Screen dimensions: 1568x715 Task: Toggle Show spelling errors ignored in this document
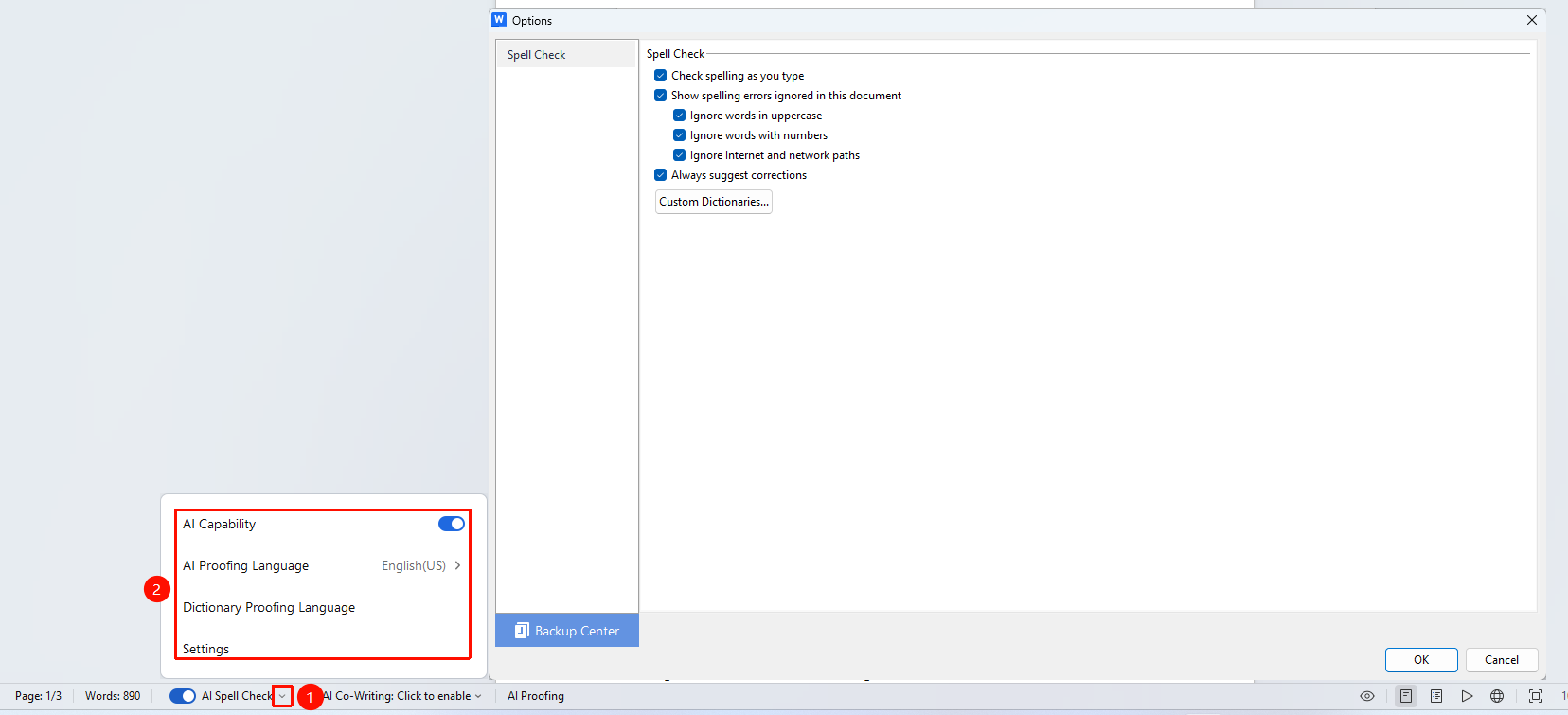661,96
